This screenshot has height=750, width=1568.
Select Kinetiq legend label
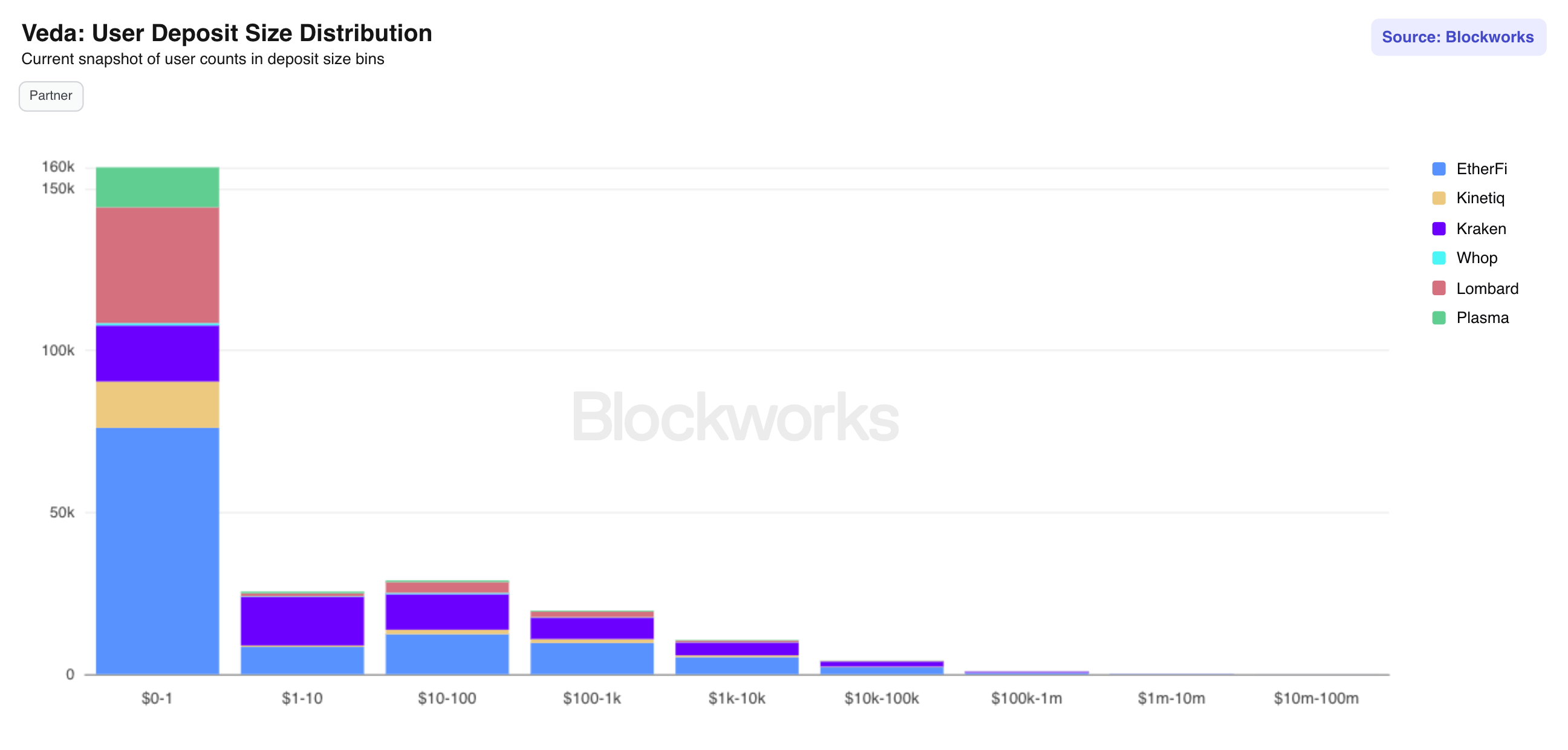coord(1480,198)
